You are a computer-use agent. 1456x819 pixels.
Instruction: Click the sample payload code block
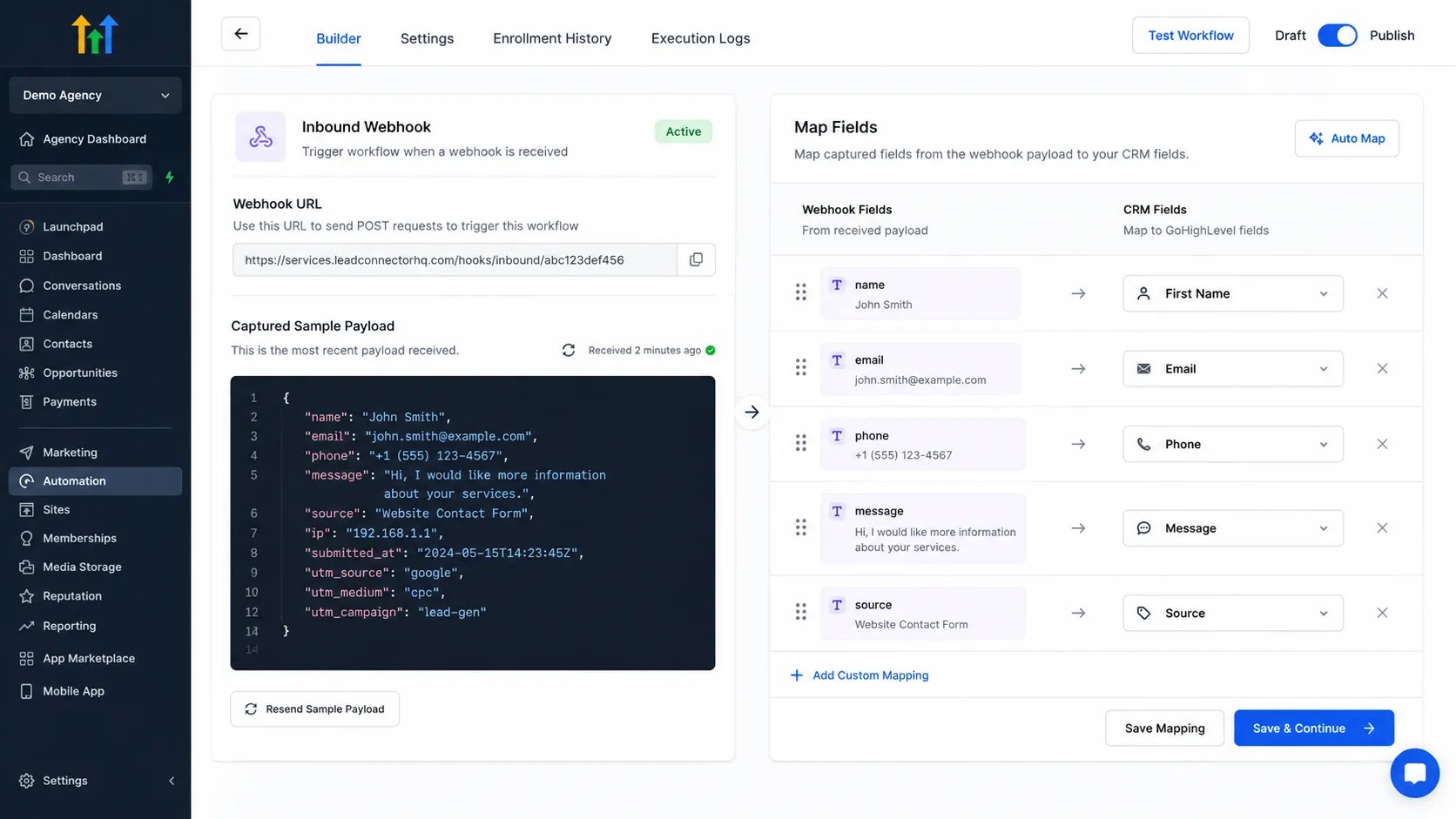pyautogui.click(x=473, y=523)
